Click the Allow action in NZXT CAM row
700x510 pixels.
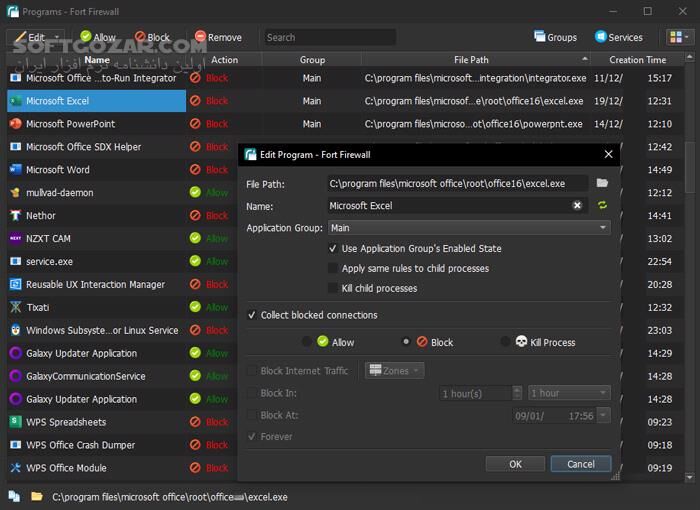(x=209, y=238)
